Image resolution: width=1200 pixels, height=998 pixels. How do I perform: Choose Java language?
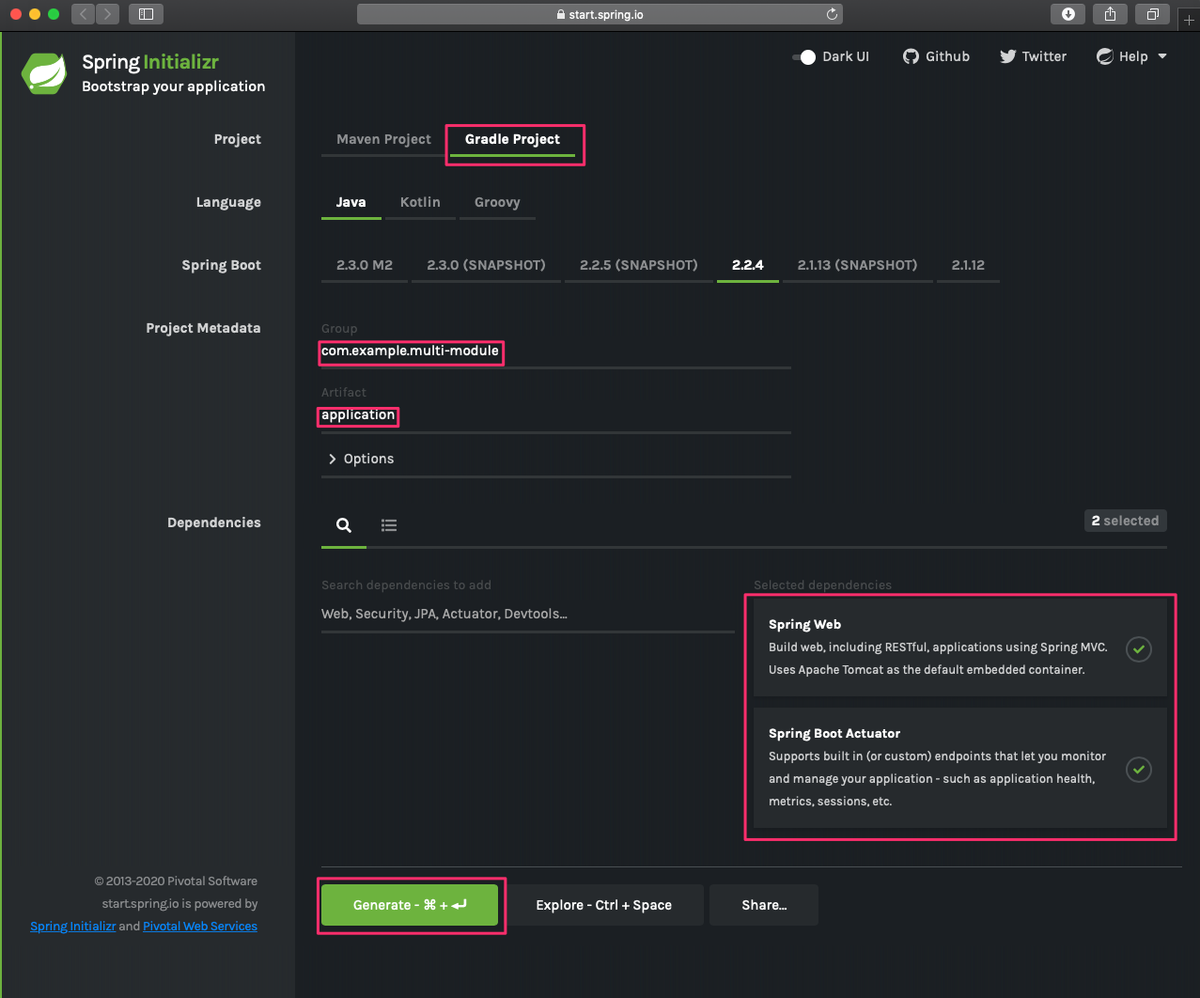(x=351, y=202)
